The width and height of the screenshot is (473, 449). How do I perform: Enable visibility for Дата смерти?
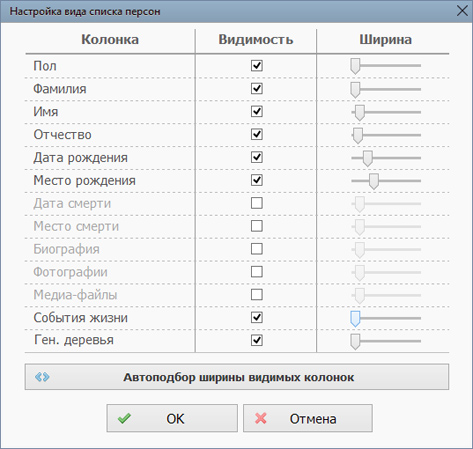point(257,203)
